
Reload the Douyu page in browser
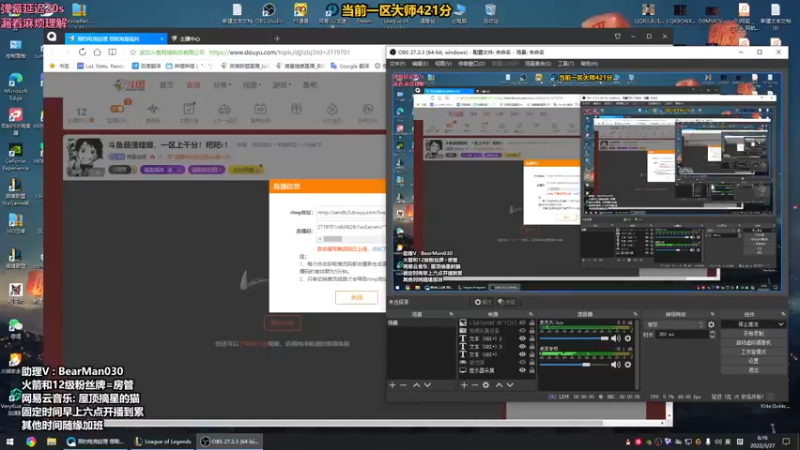[82, 52]
